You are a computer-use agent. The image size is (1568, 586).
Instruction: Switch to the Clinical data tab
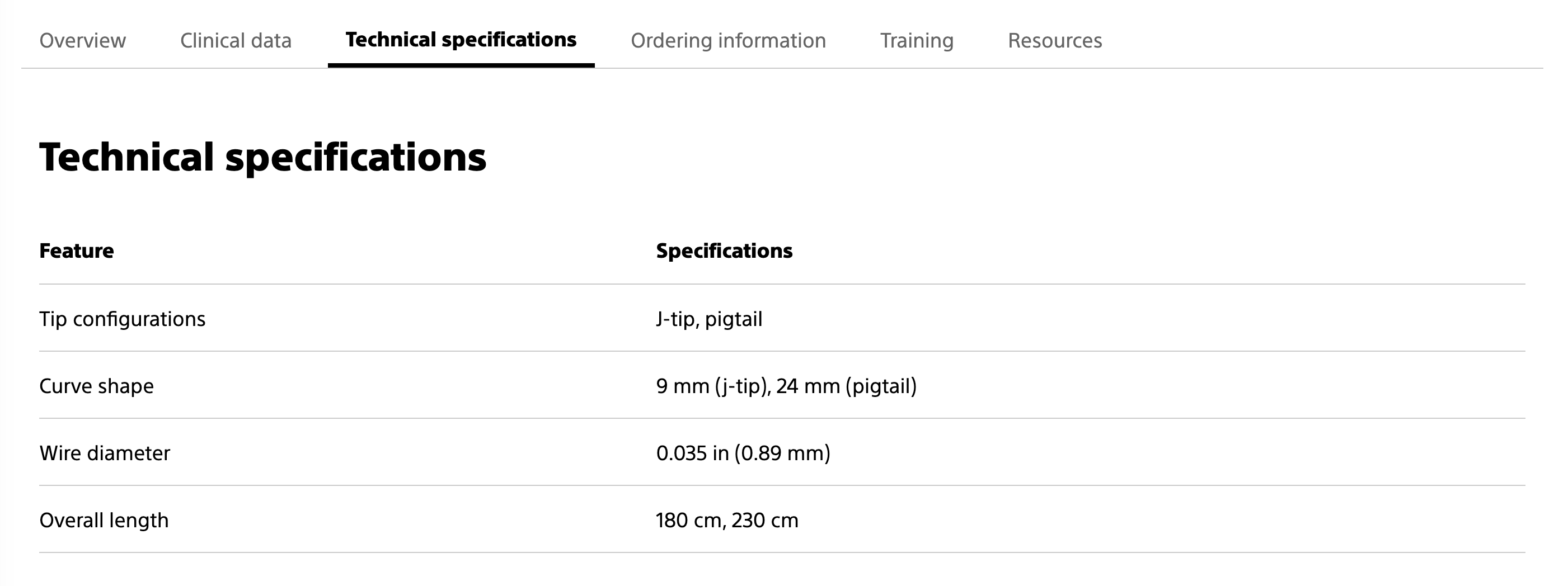point(236,41)
